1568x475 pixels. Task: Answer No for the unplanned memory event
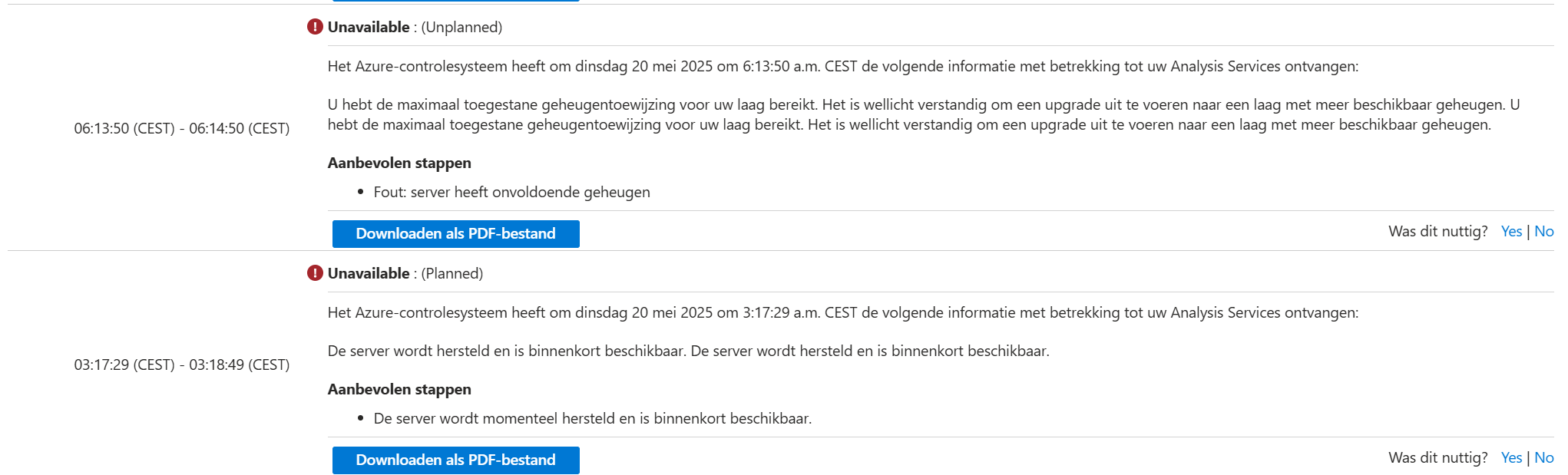(1543, 231)
